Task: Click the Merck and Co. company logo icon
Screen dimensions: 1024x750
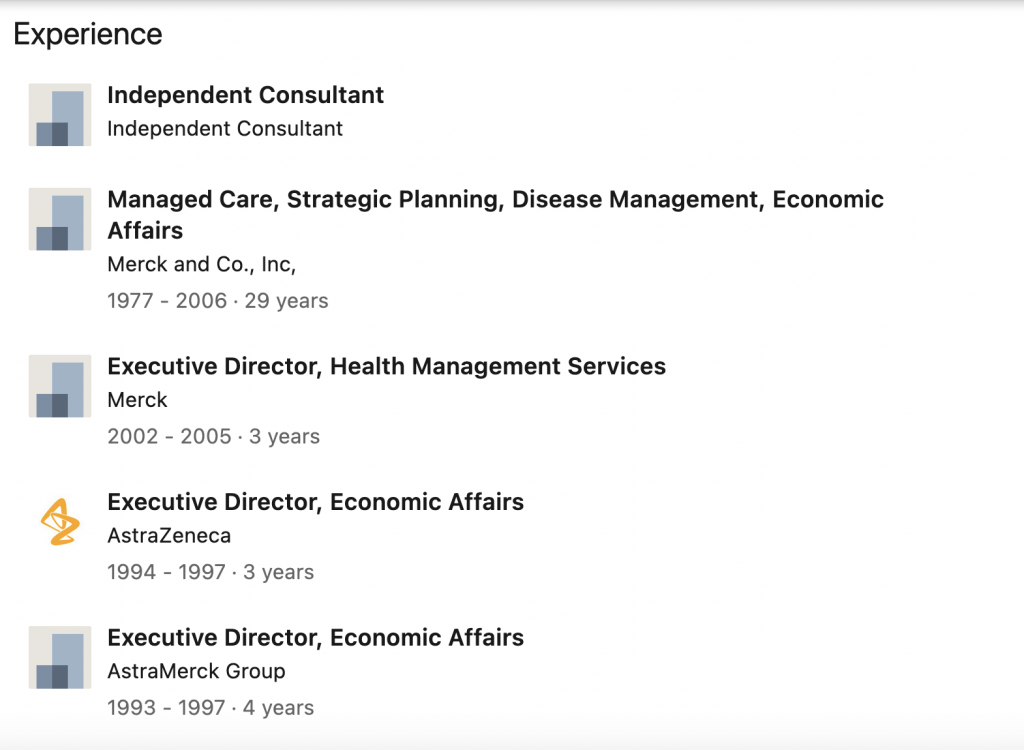Action: click(60, 219)
